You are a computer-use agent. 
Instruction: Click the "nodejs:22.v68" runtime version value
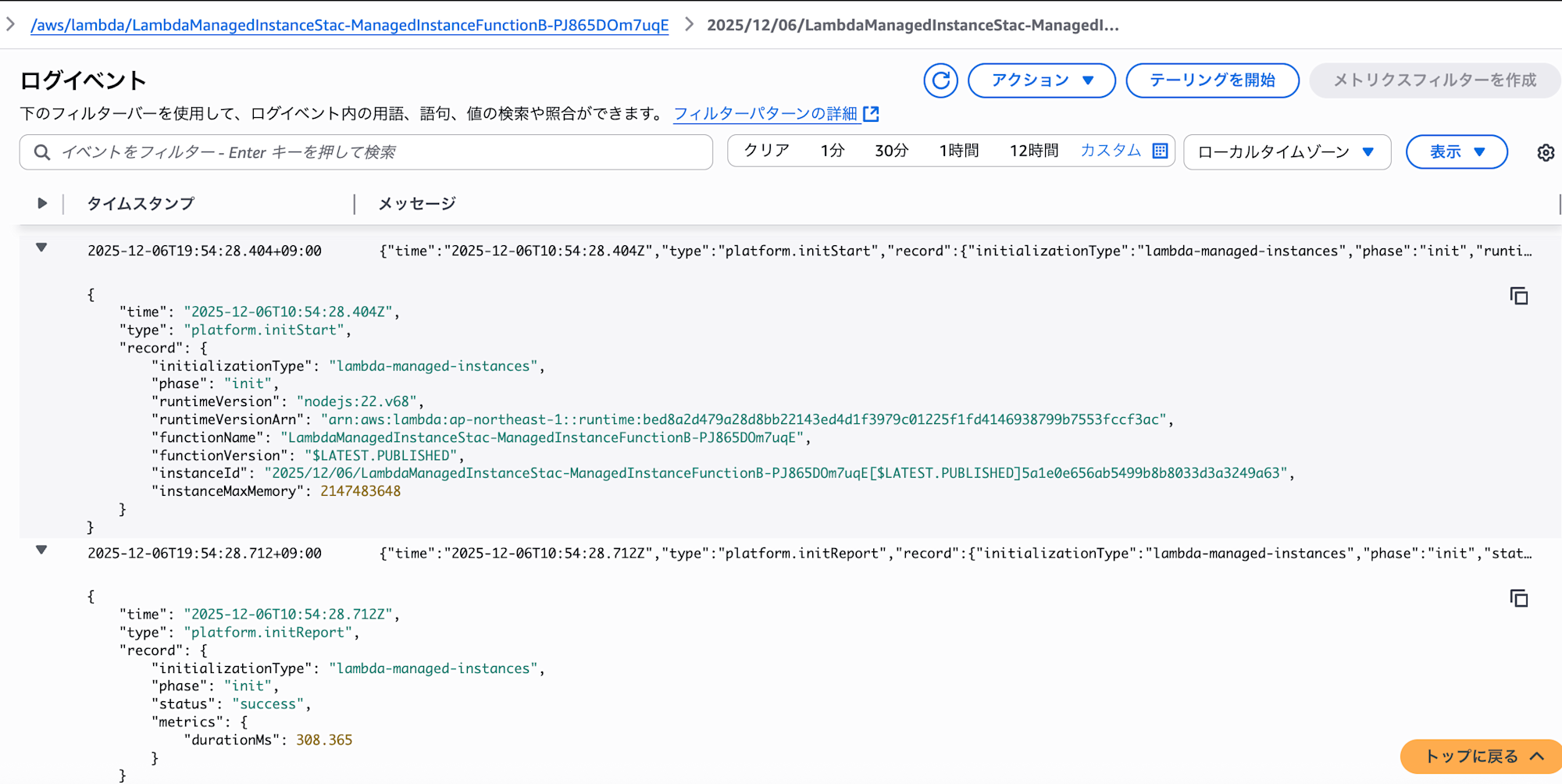356,401
